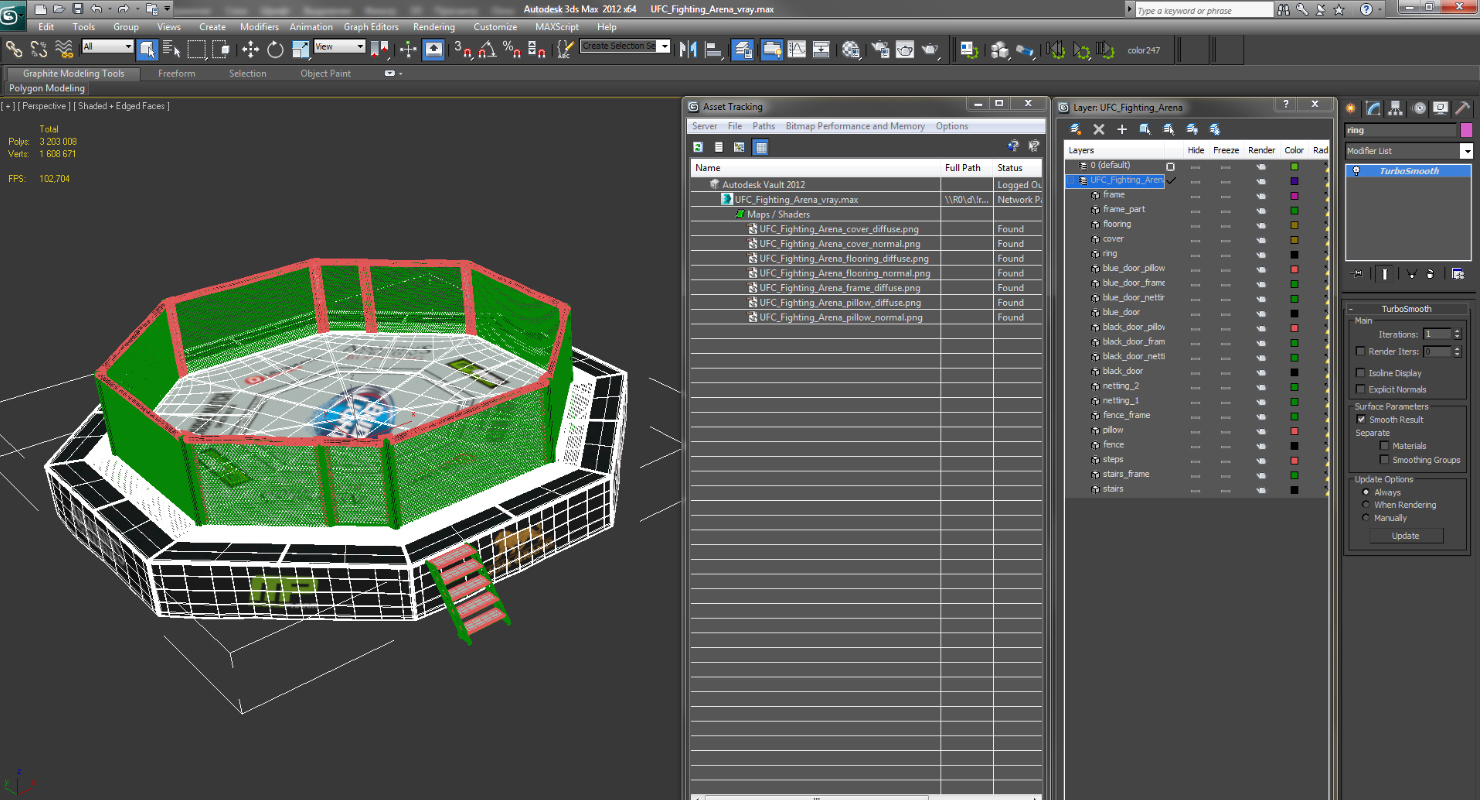Open Bitmap Performance and Memory menu
Viewport: 1480px width, 800px height.
coord(855,126)
